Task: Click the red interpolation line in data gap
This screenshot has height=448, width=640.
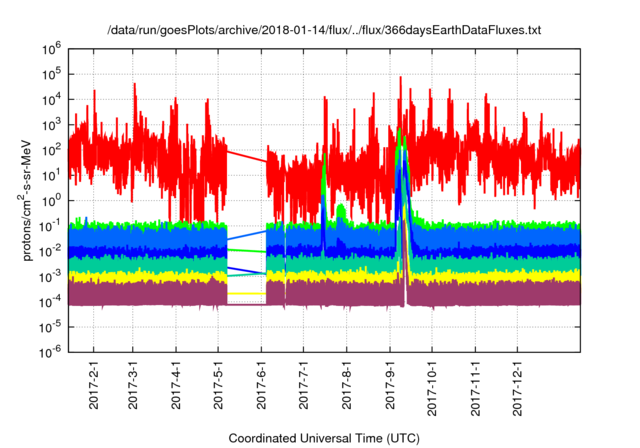Action: [x=247, y=157]
